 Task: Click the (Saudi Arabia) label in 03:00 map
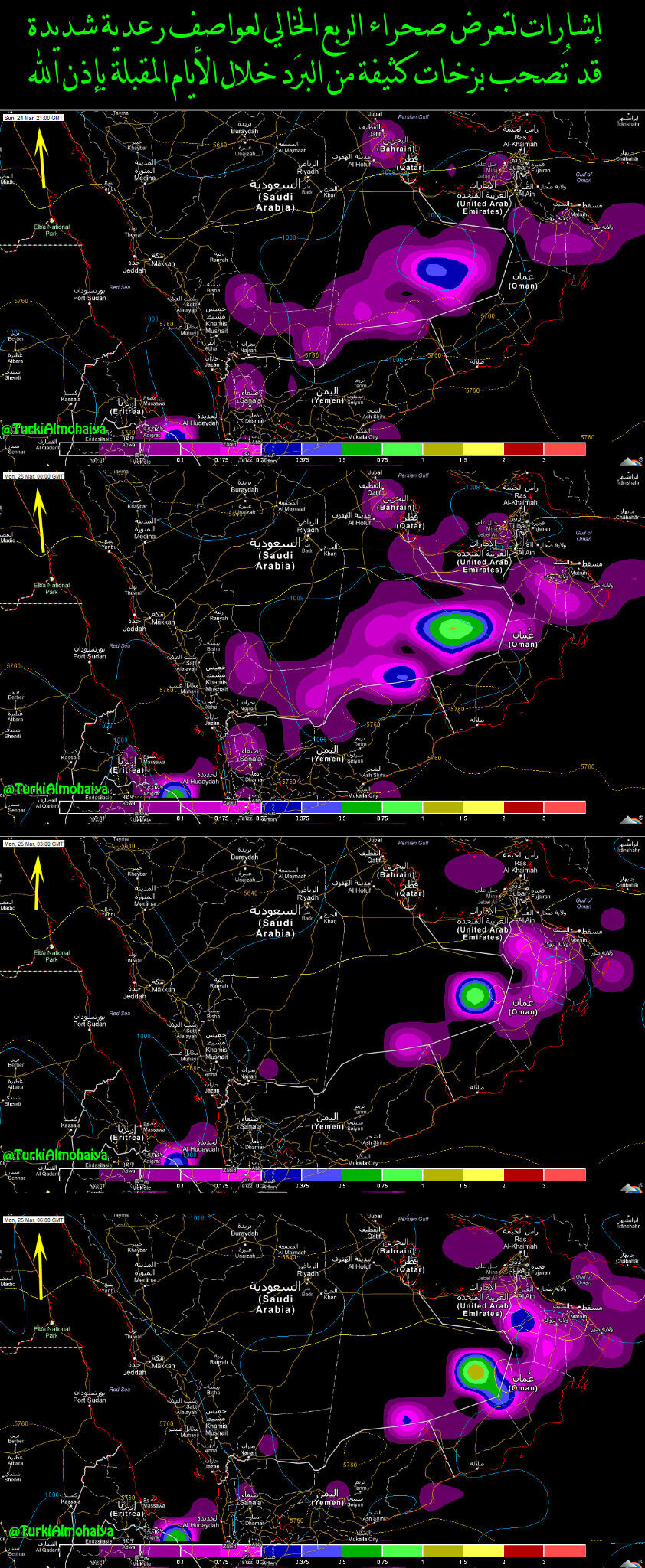[x=275, y=928]
